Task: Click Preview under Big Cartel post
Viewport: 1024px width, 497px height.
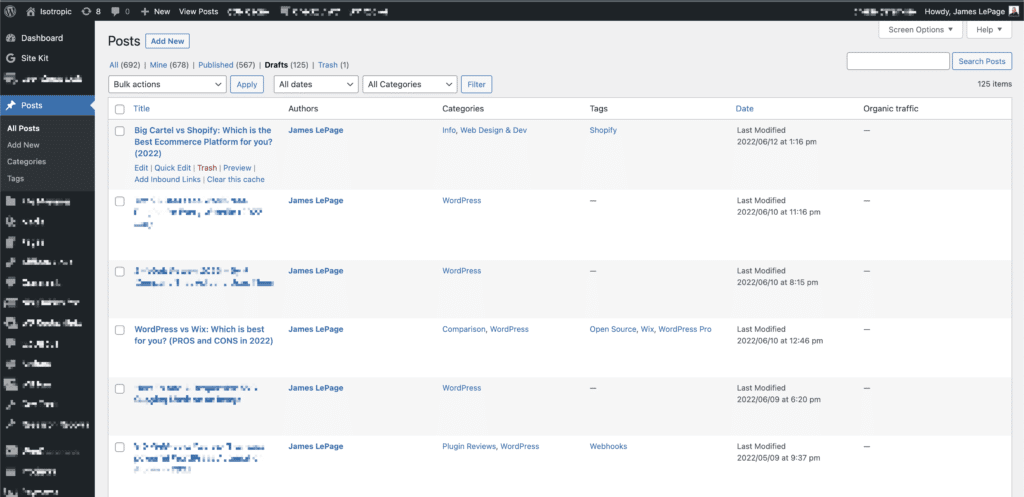Action: click(x=237, y=168)
